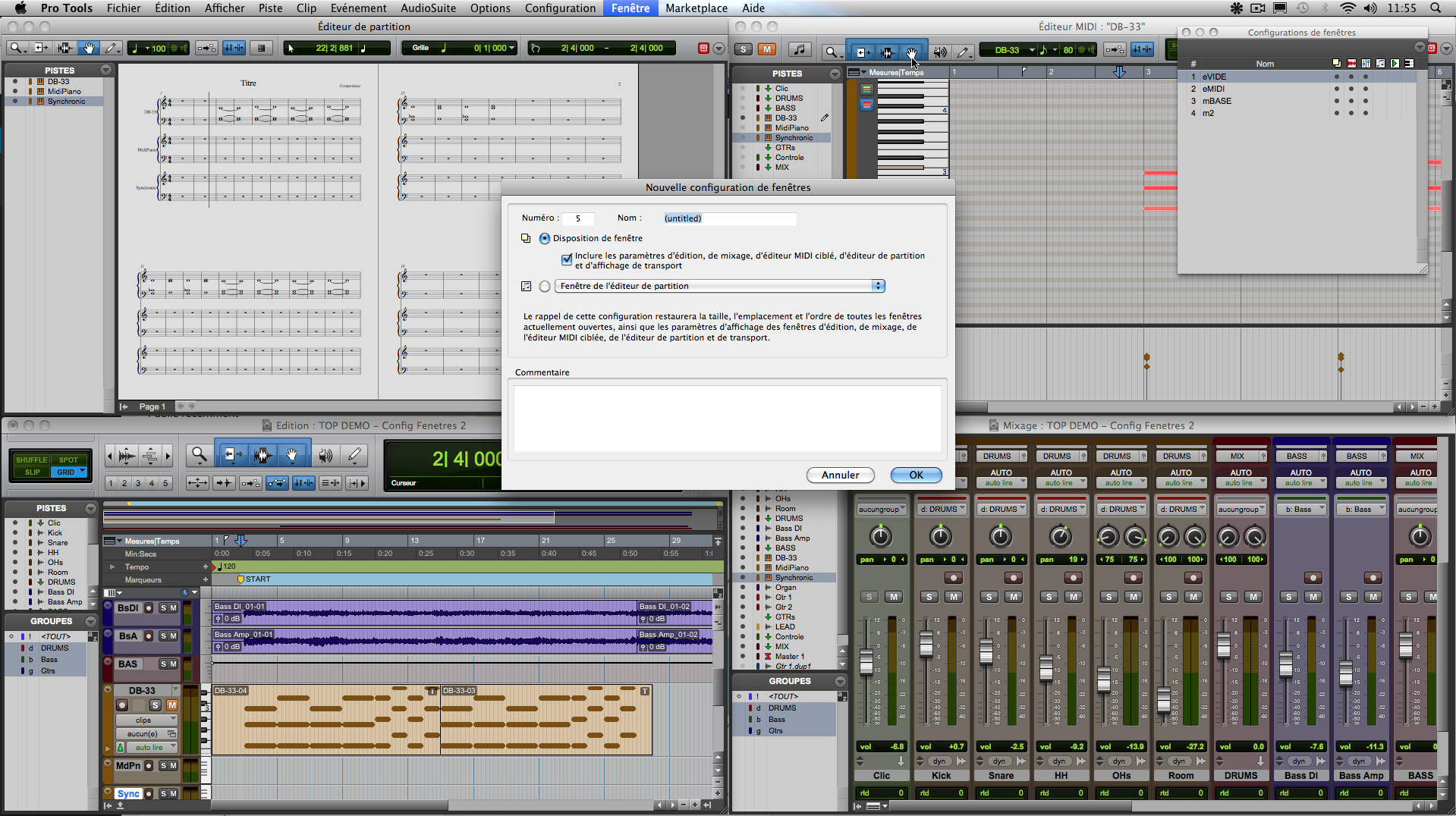This screenshot has width=1456, height=816.
Task: Click Annuler in Nouvelle configuration dialog
Action: [x=841, y=475]
